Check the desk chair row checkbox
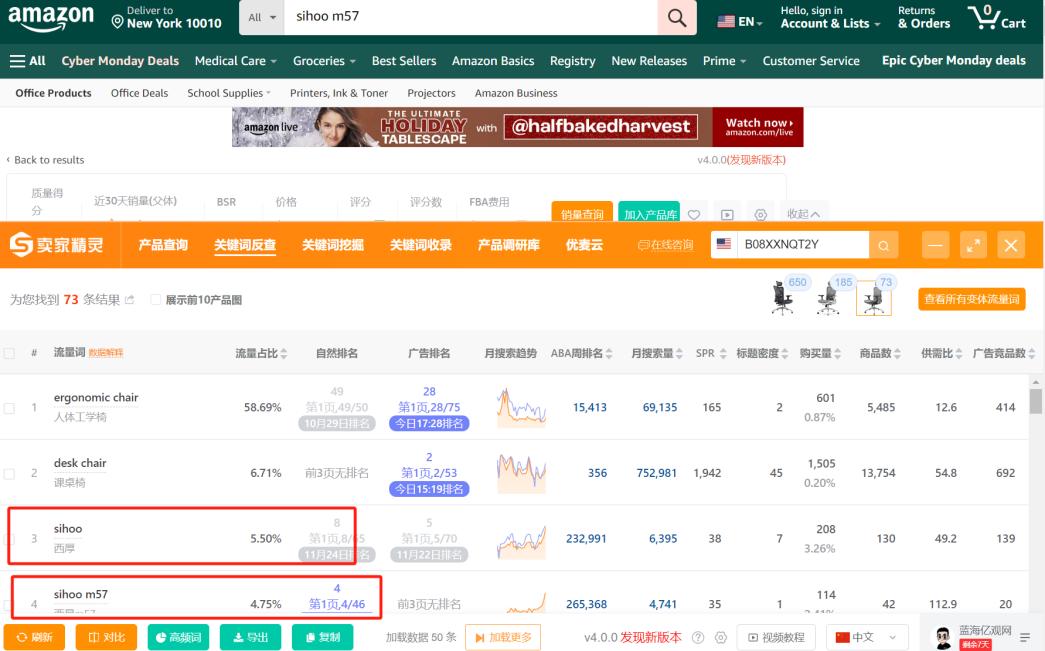 point(9,473)
